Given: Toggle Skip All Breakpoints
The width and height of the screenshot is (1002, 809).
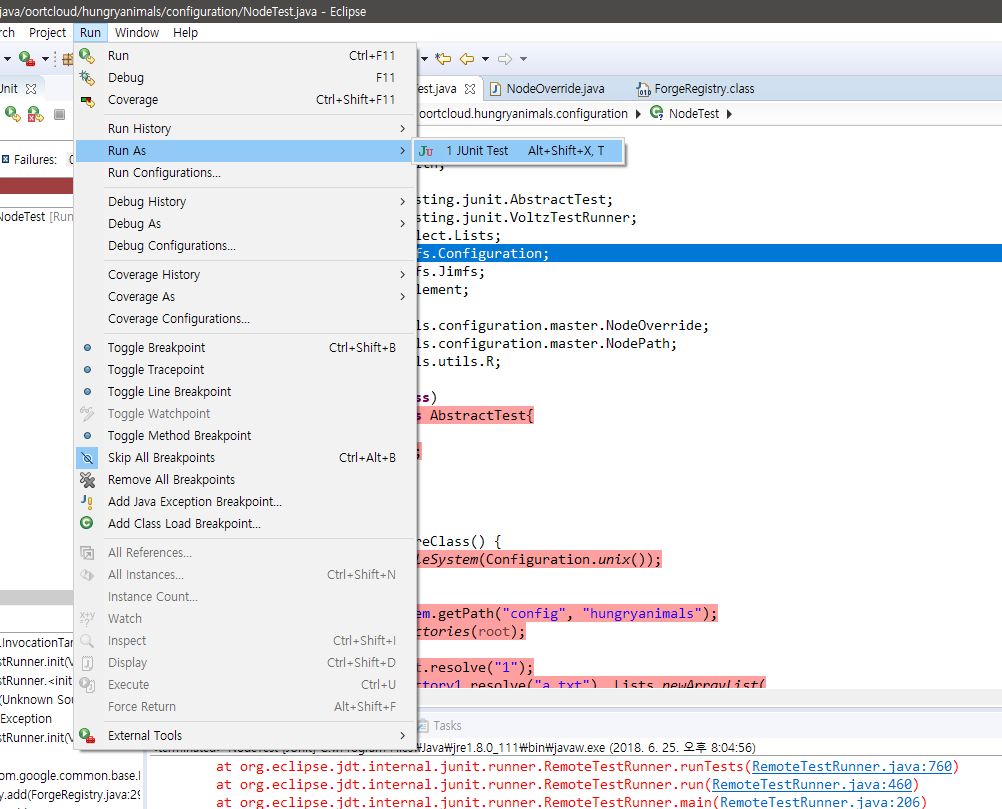Looking at the screenshot, I should pos(243,458).
